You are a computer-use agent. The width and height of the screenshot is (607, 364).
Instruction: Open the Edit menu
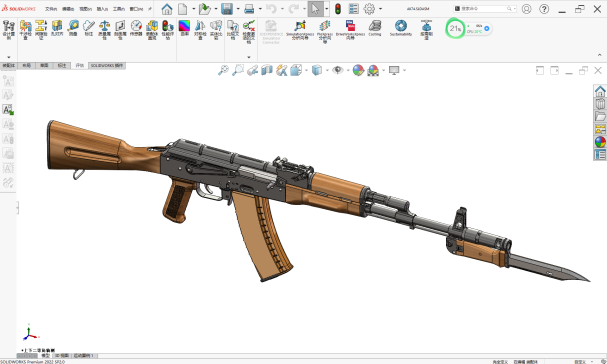pos(68,9)
